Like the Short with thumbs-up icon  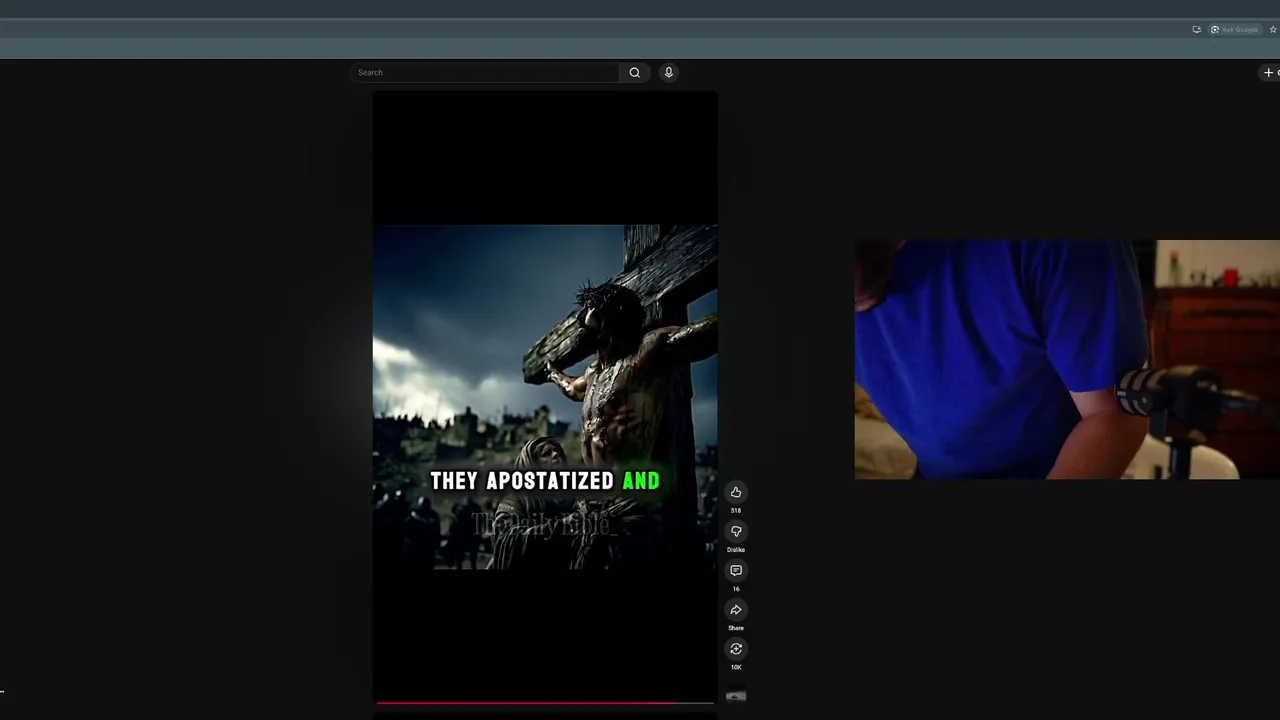[x=736, y=492]
